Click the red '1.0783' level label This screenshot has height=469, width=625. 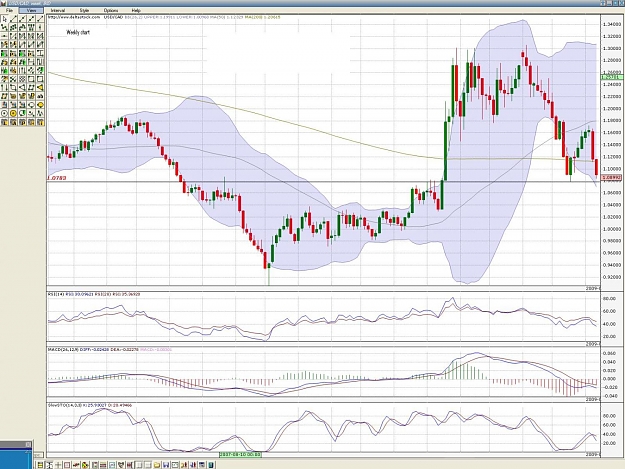57,178
